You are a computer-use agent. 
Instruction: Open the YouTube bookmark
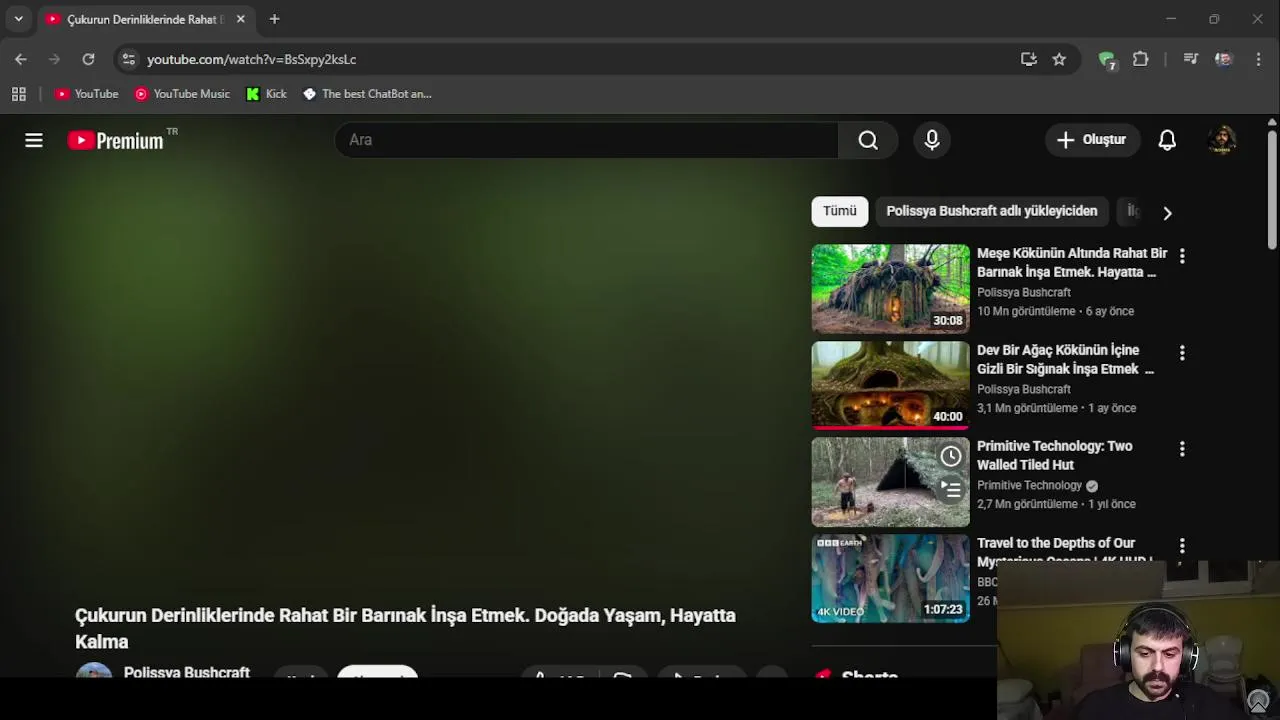pos(87,94)
